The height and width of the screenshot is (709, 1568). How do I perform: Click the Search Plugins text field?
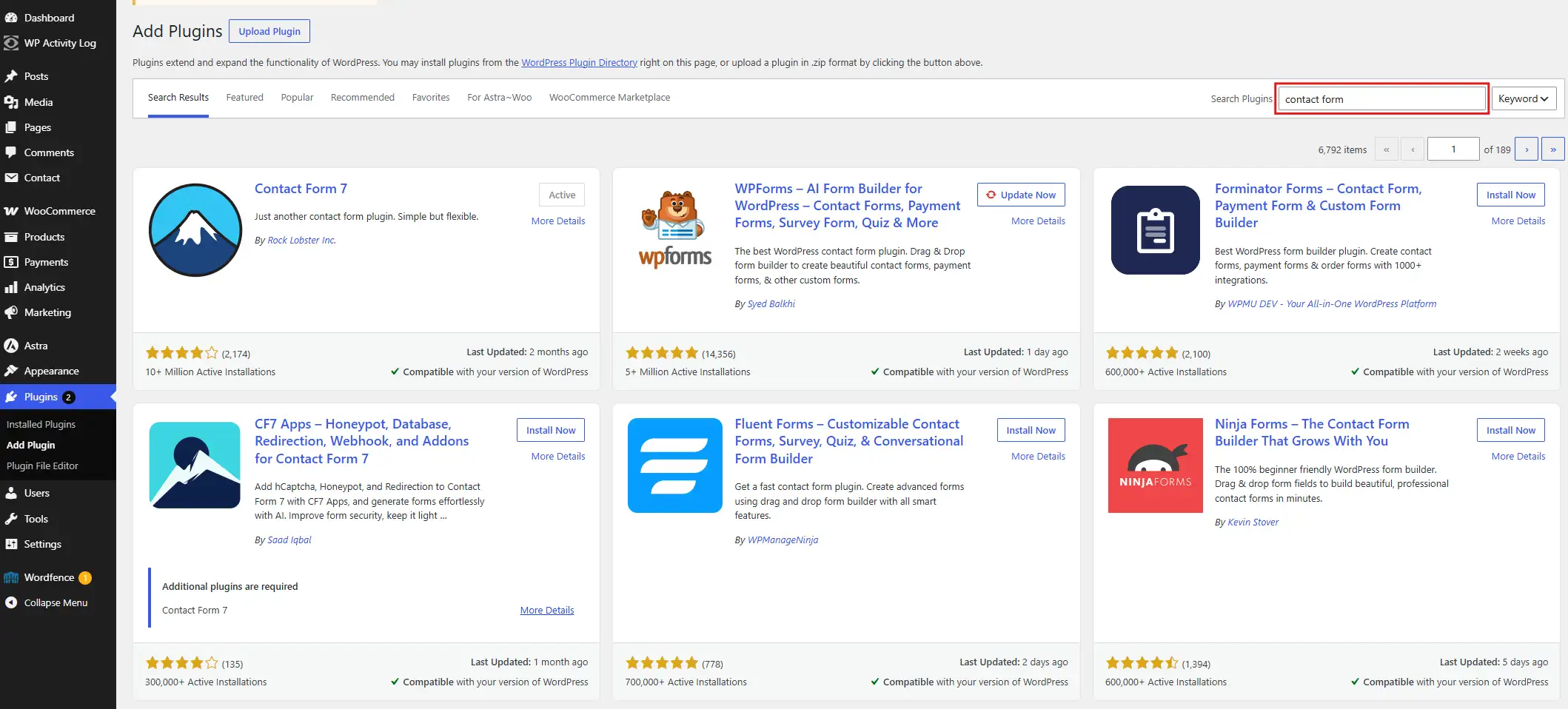(1382, 99)
